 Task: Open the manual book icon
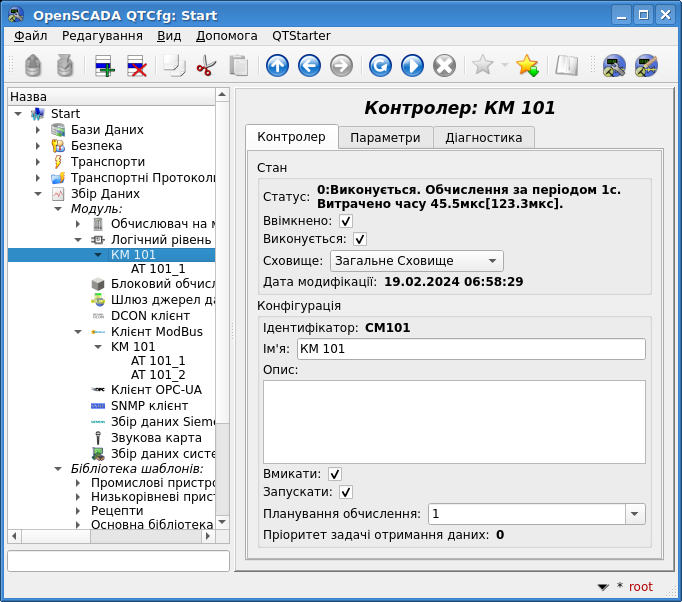(x=566, y=66)
